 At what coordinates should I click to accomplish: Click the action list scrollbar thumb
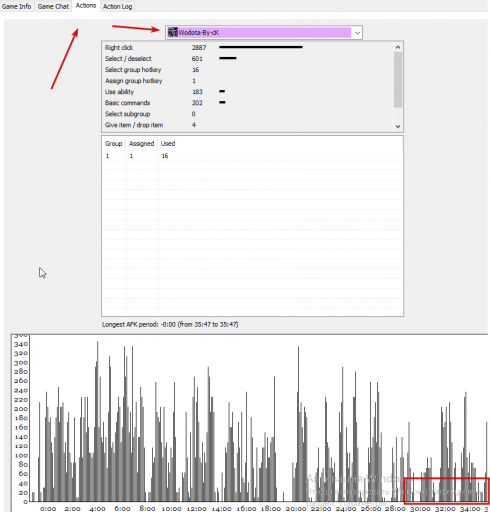point(398,80)
